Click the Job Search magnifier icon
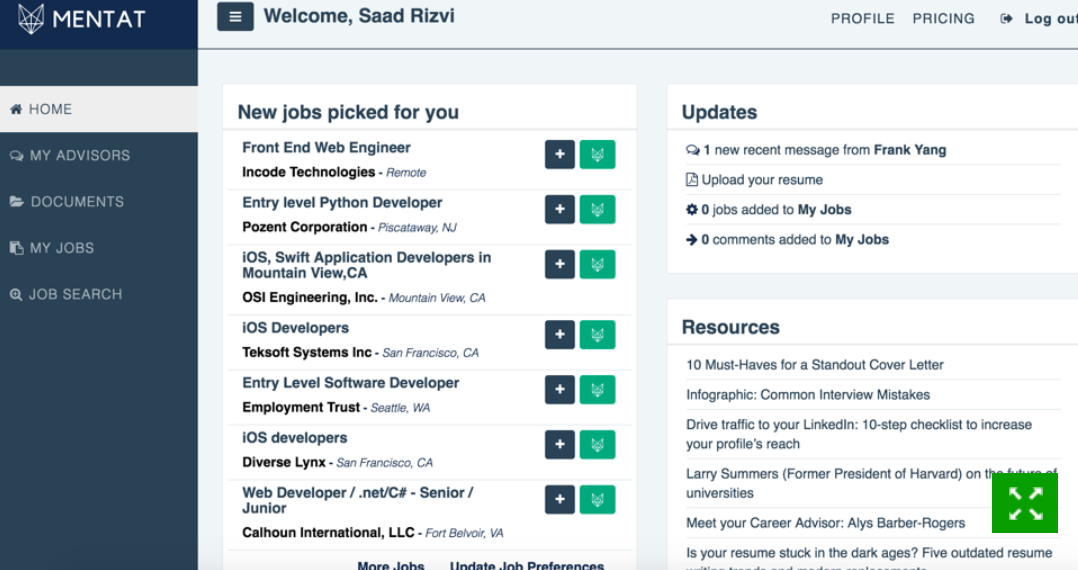 16,294
